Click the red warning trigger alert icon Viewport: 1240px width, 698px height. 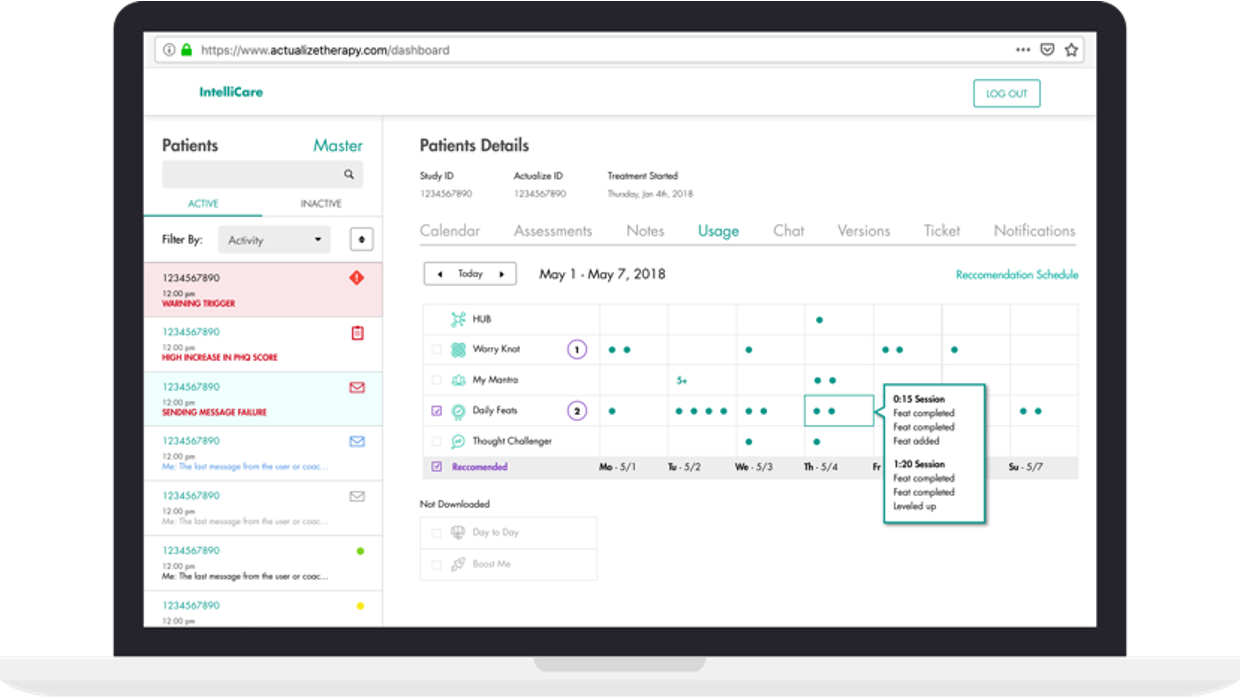pyautogui.click(x=357, y=278)
